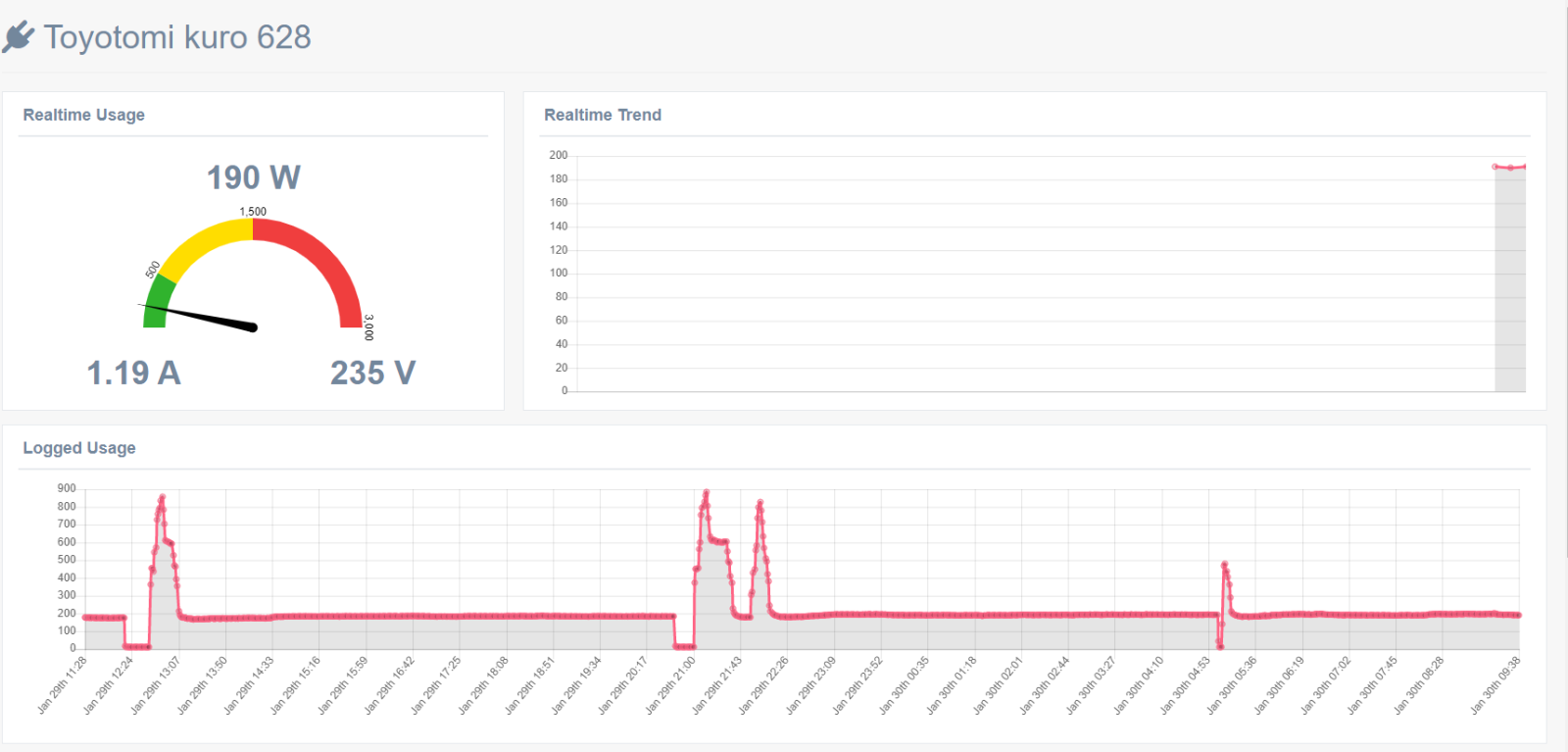1568x752 pixels.
Task: Select the Realtime Trend panel heading
Action: tap(603, 115)
